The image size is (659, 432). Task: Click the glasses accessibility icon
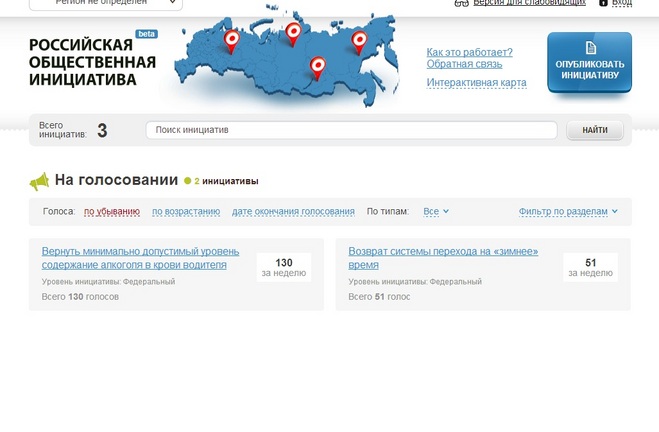[x=461, y=3]
